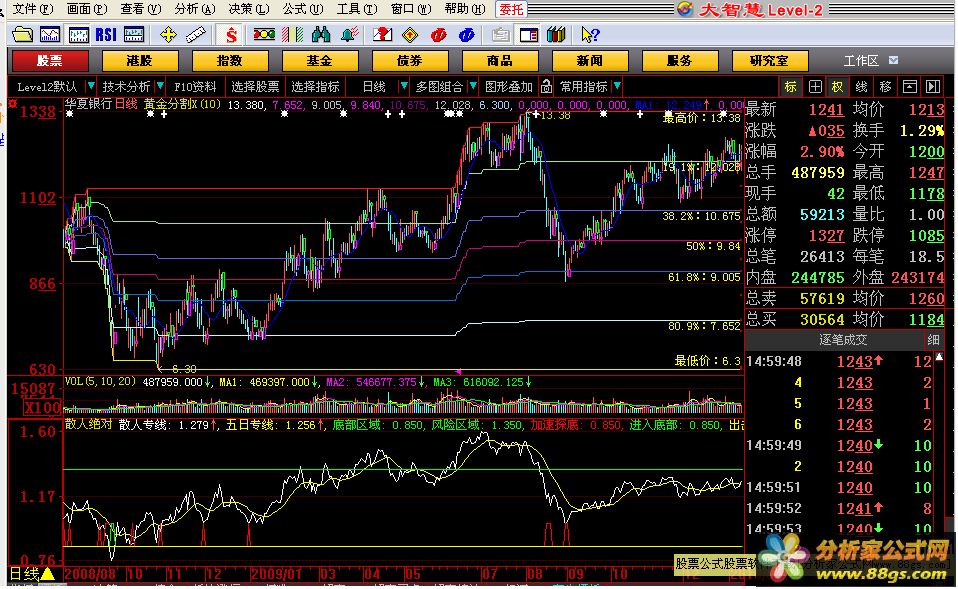
Task: Toggle the 委托 button in title bar
Action: point(511,9)
